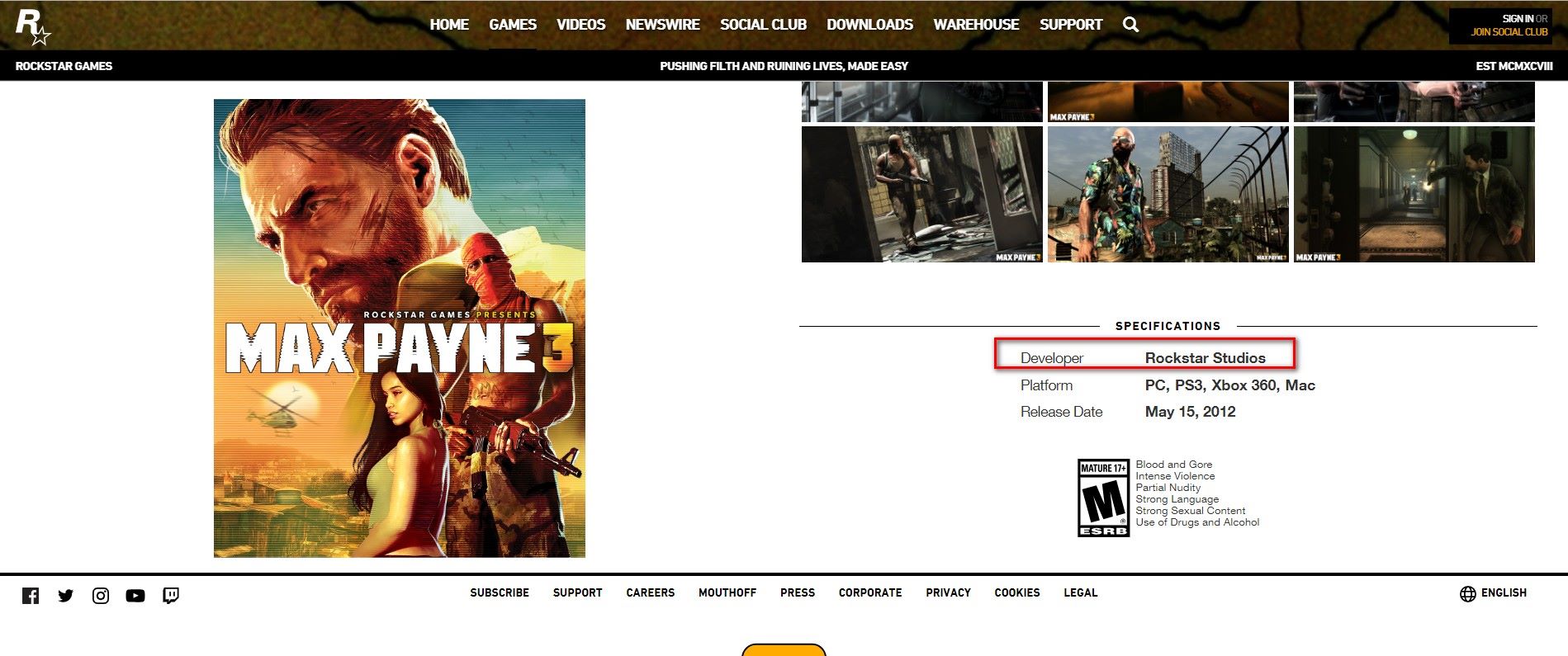This screenshot has height=656, width=1568.
Task: Click the ESRB Mature 17+ rating badge
Action: click(1103, 498)
